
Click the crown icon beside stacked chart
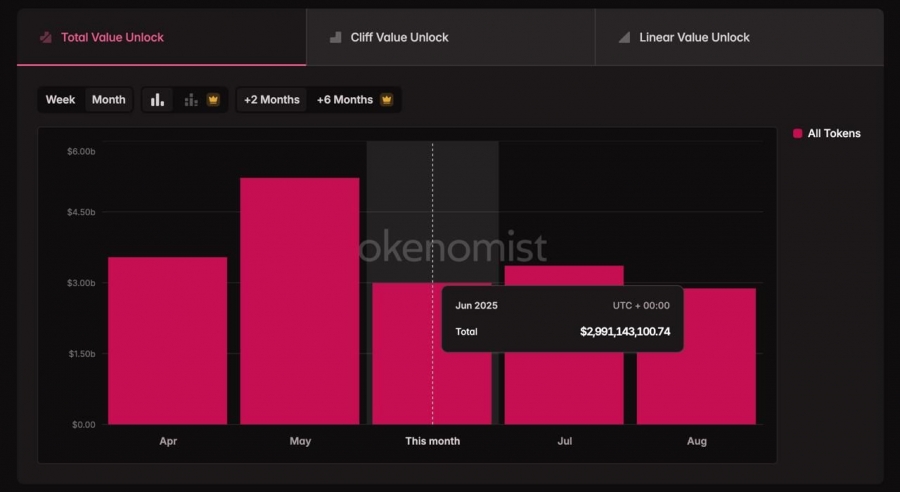pos(213,100)
